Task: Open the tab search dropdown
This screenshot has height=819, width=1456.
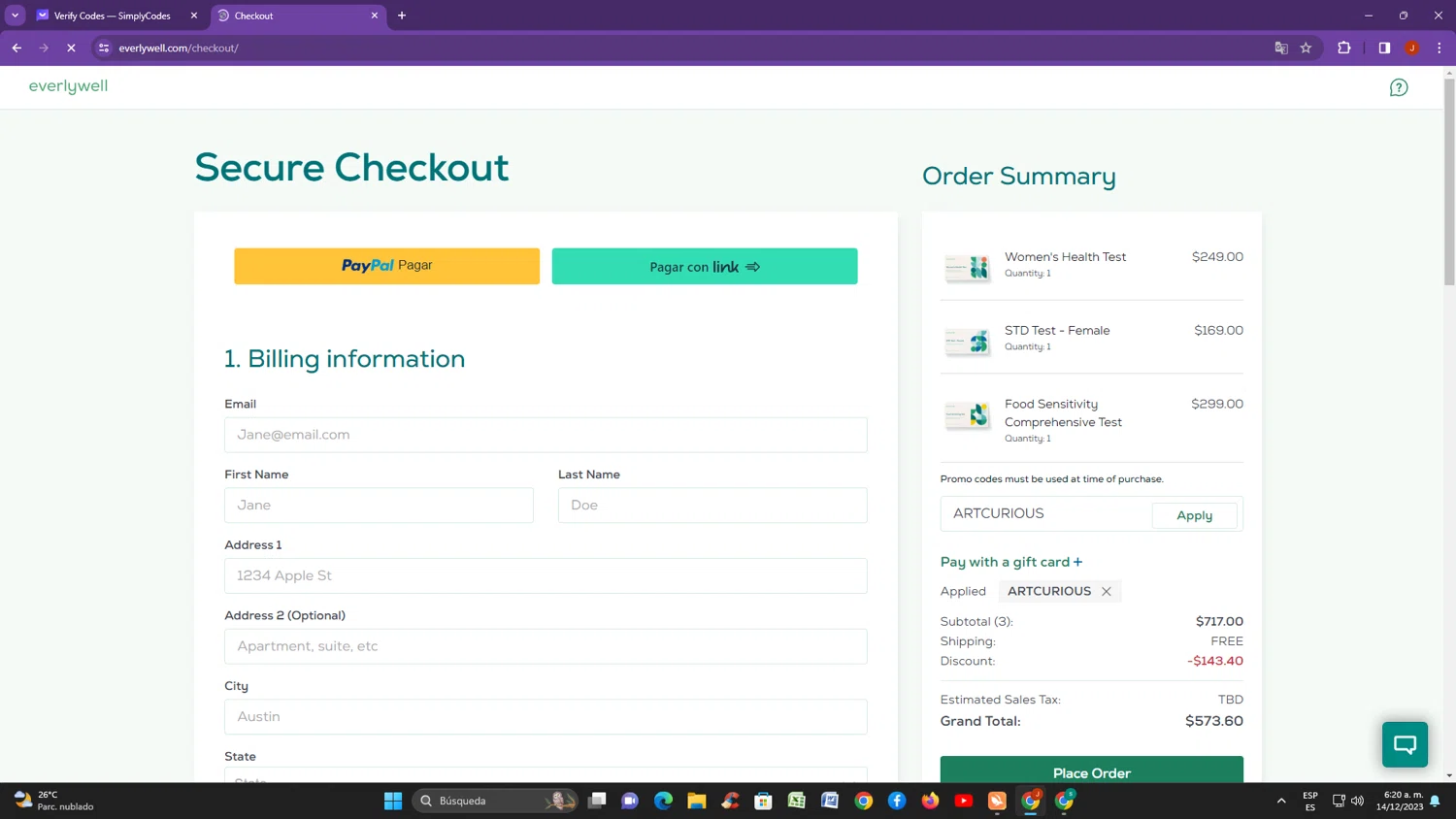Action: pyautogui.click(x=15, y=16)
